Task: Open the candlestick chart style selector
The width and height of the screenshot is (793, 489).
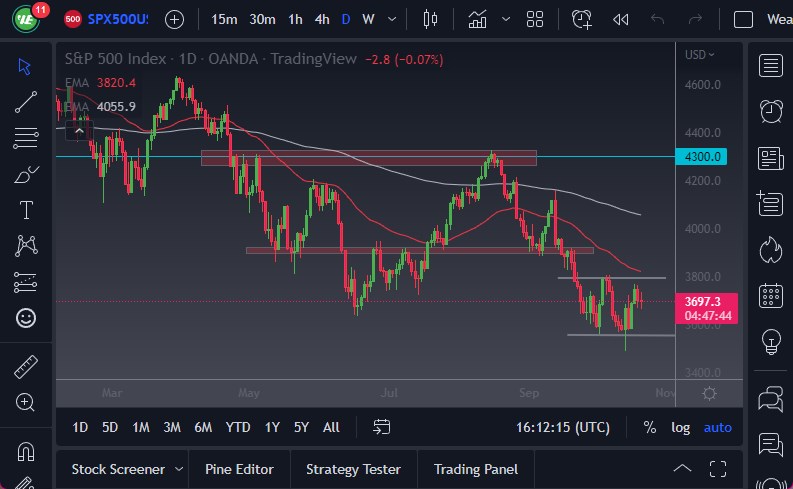Action: (431, 19)
